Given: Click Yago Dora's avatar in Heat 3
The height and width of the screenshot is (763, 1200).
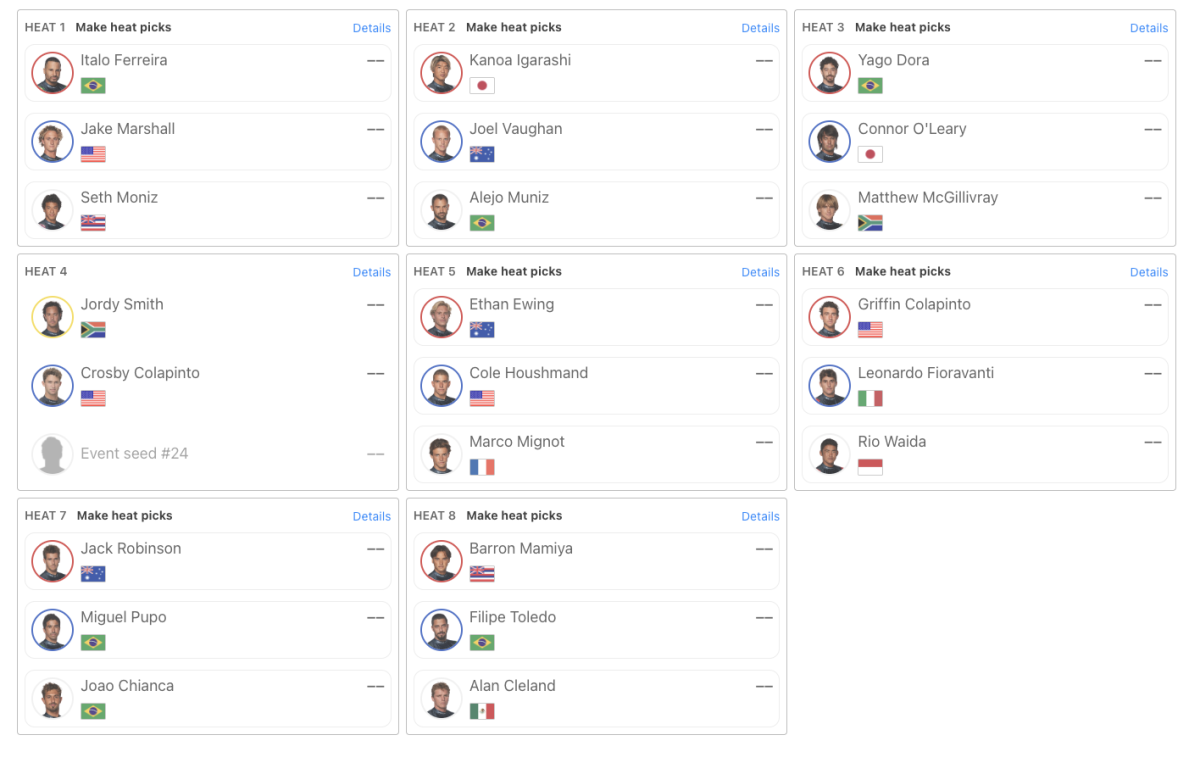Looking at the screenshot, I should click(x=829, y=73).
